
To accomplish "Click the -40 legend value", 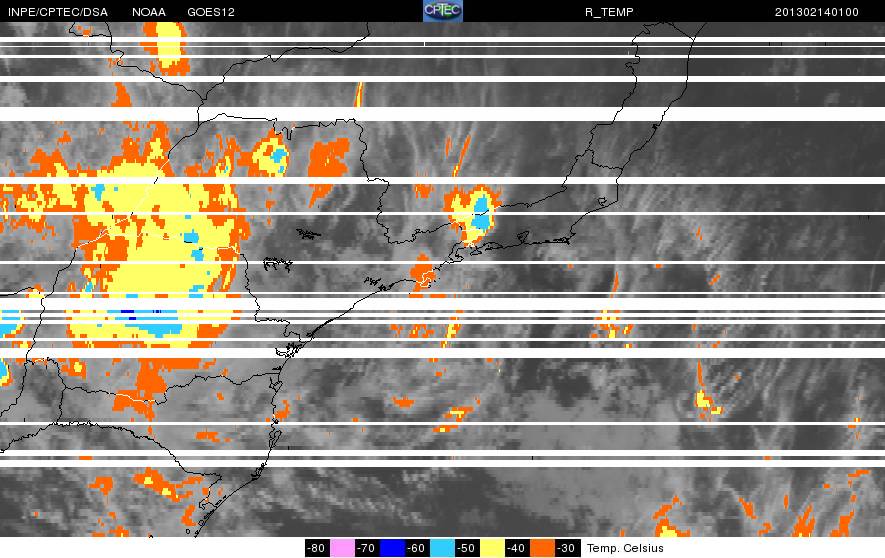I will (x=516, y=548).
